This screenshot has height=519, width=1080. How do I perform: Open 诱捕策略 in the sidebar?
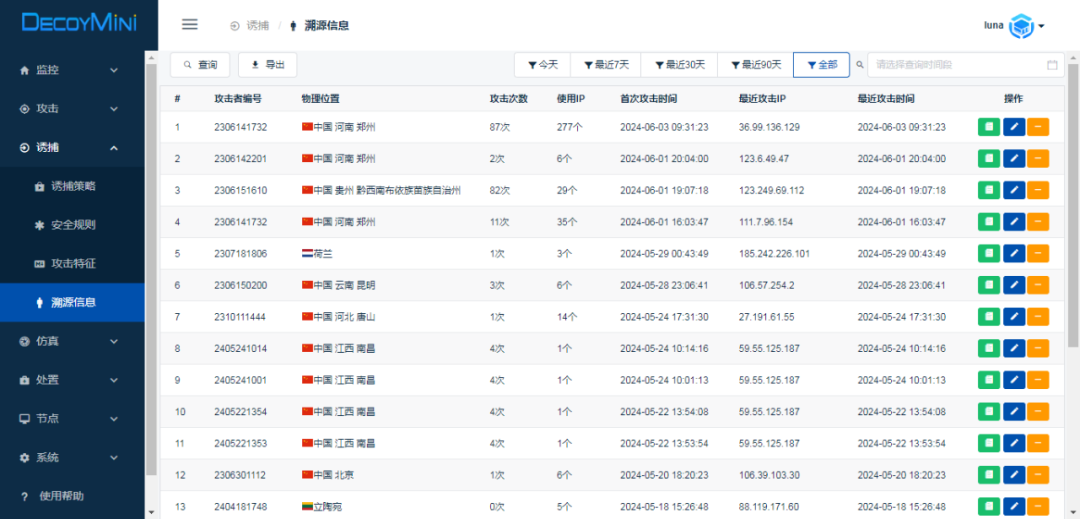[72, 187]
